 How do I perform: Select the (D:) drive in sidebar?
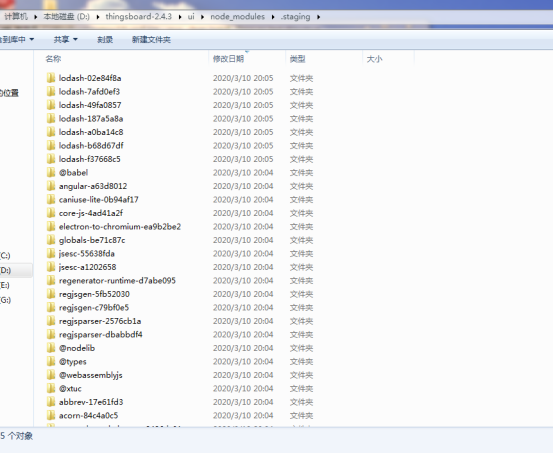coord(5,270)
